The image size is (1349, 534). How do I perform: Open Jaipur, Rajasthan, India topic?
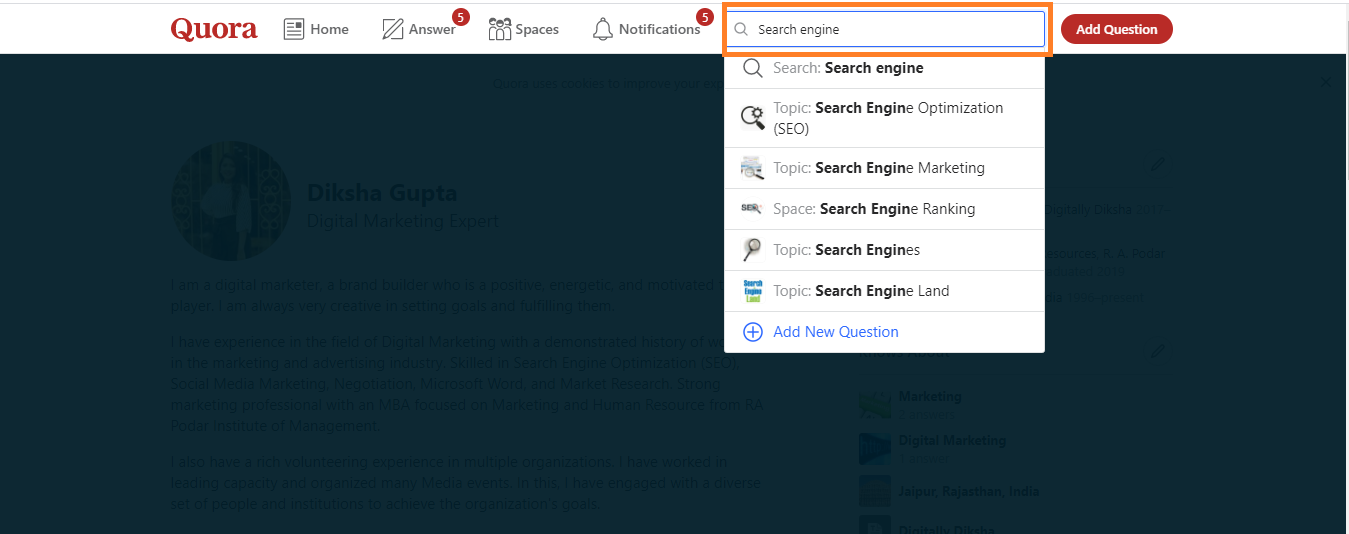(x=969, y=491)
